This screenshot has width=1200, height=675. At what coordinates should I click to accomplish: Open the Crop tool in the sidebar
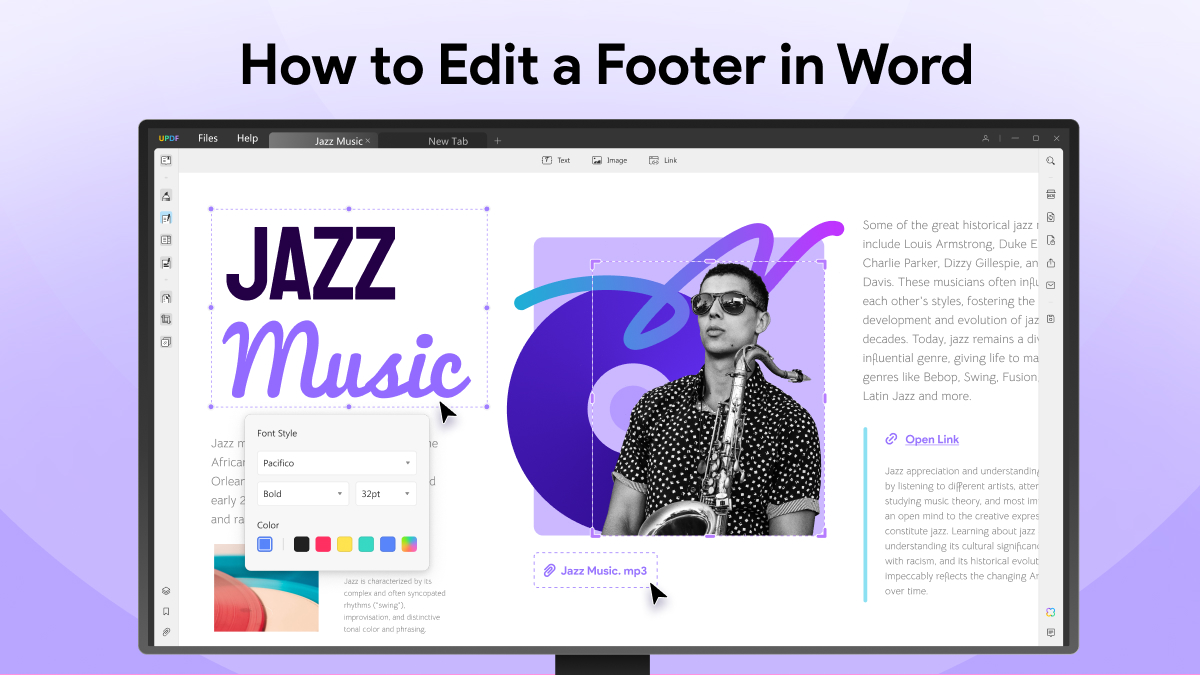(x=166, y=319)
